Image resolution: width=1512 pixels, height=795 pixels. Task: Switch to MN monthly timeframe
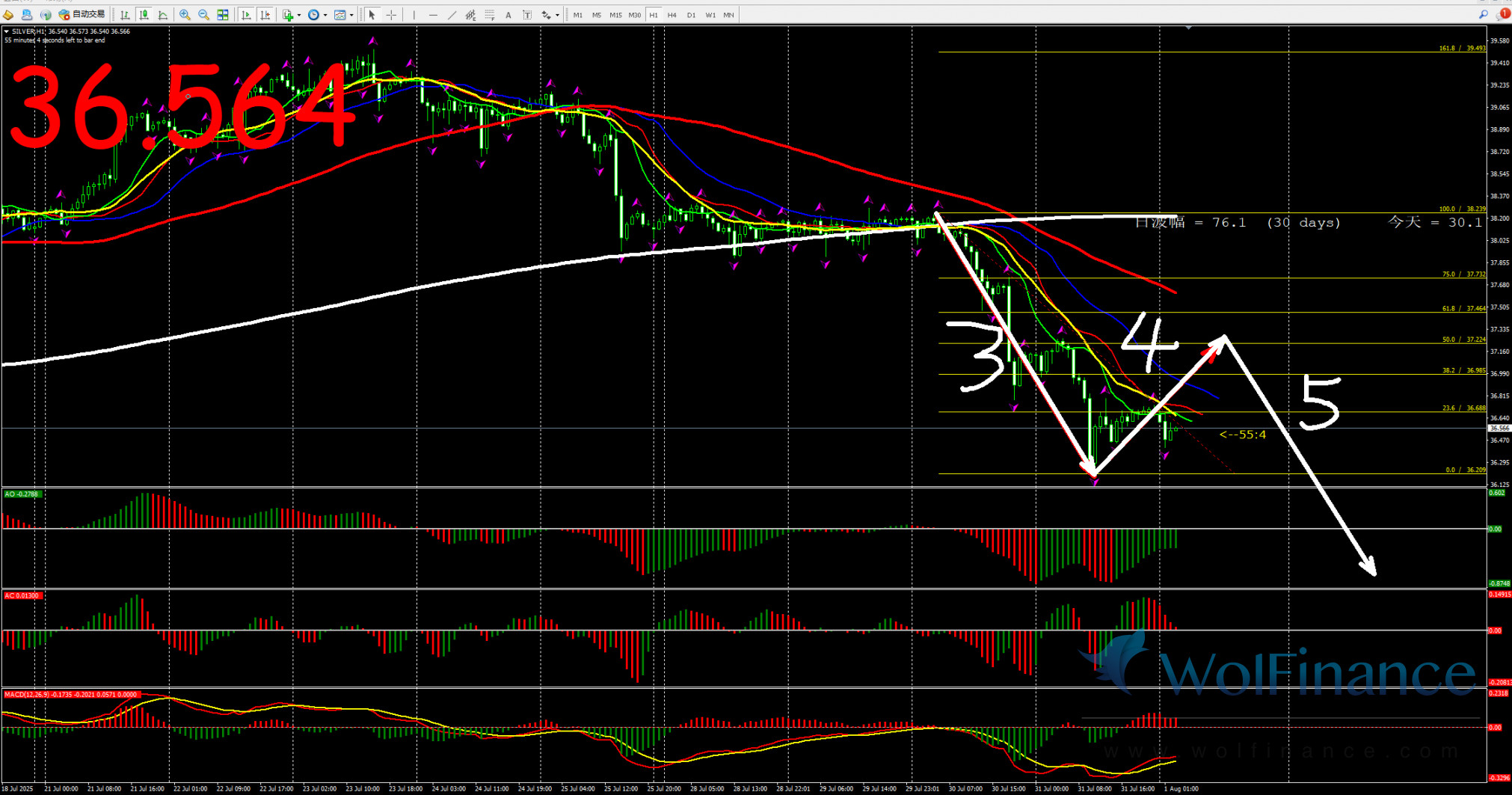point(729,15)
